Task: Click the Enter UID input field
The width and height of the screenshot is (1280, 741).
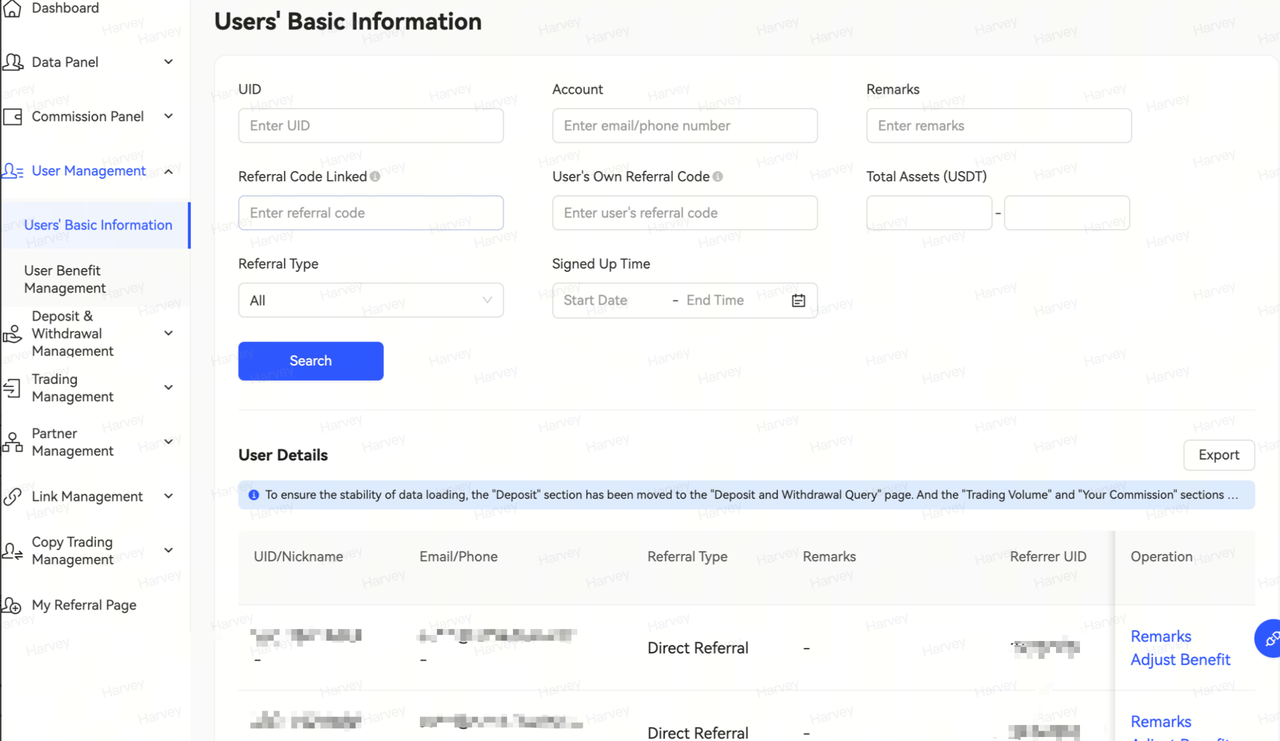Action: point(370,126)
